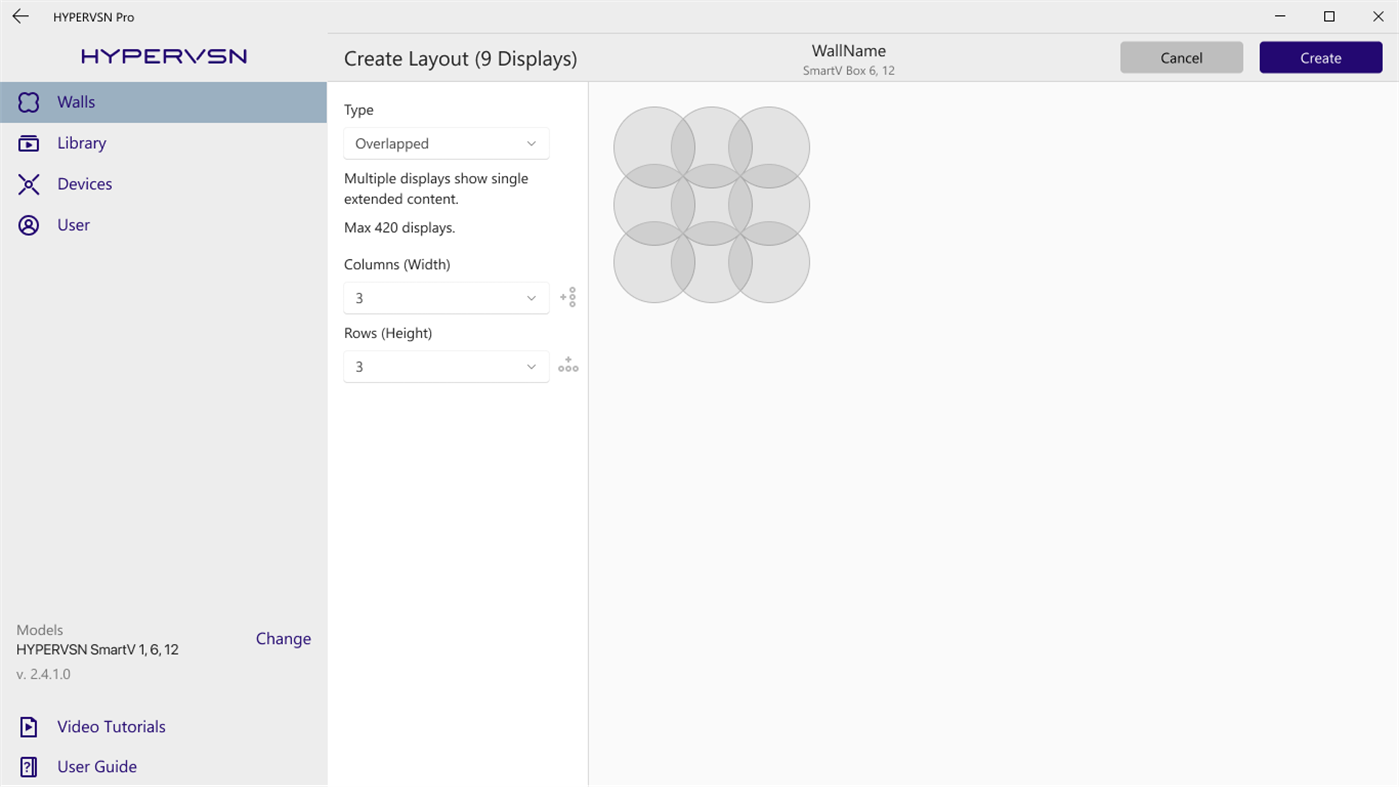The width and height of the screenshot is (1399, 787).
Task: Click the back arrow in the title bar
Action: click(x=20, y=16)
